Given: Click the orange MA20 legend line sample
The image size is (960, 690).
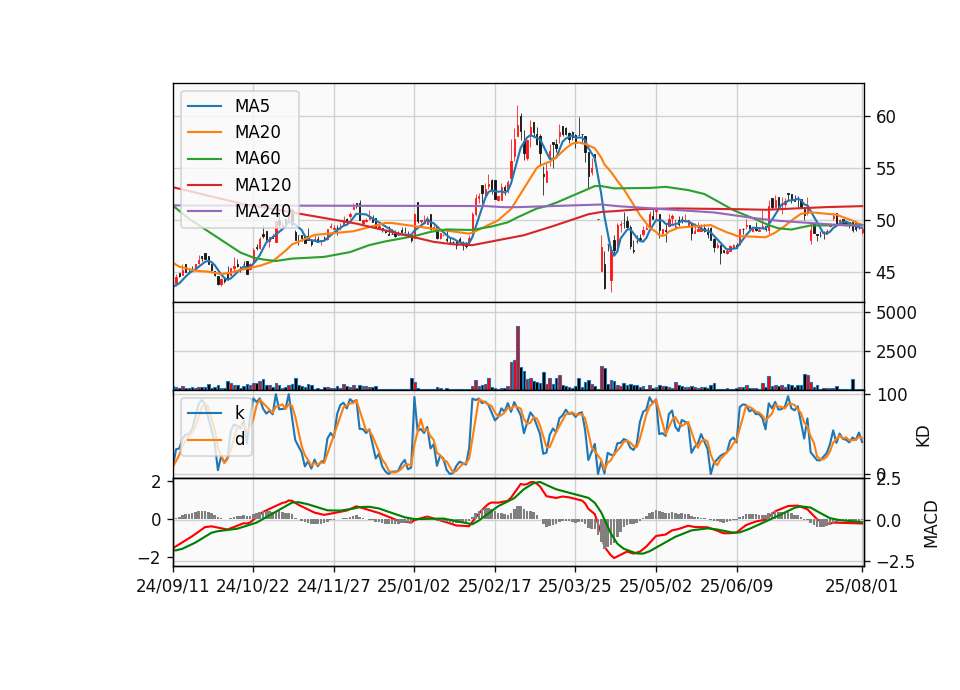Looking at the screenshot, I should (204, 133).
